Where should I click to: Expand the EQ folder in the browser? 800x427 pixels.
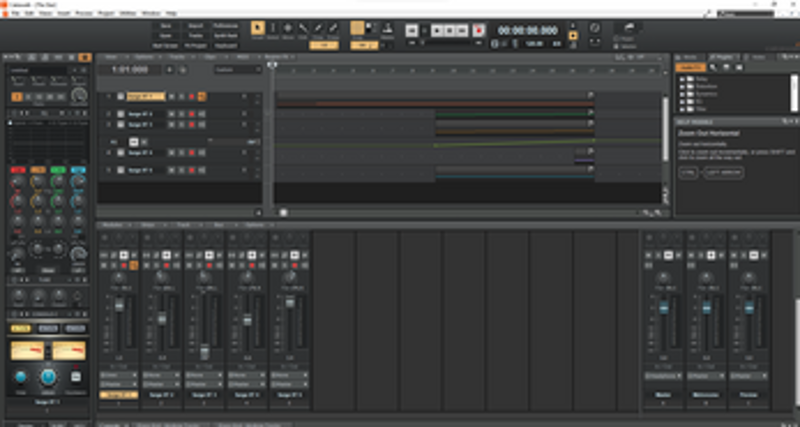point(682,102)
